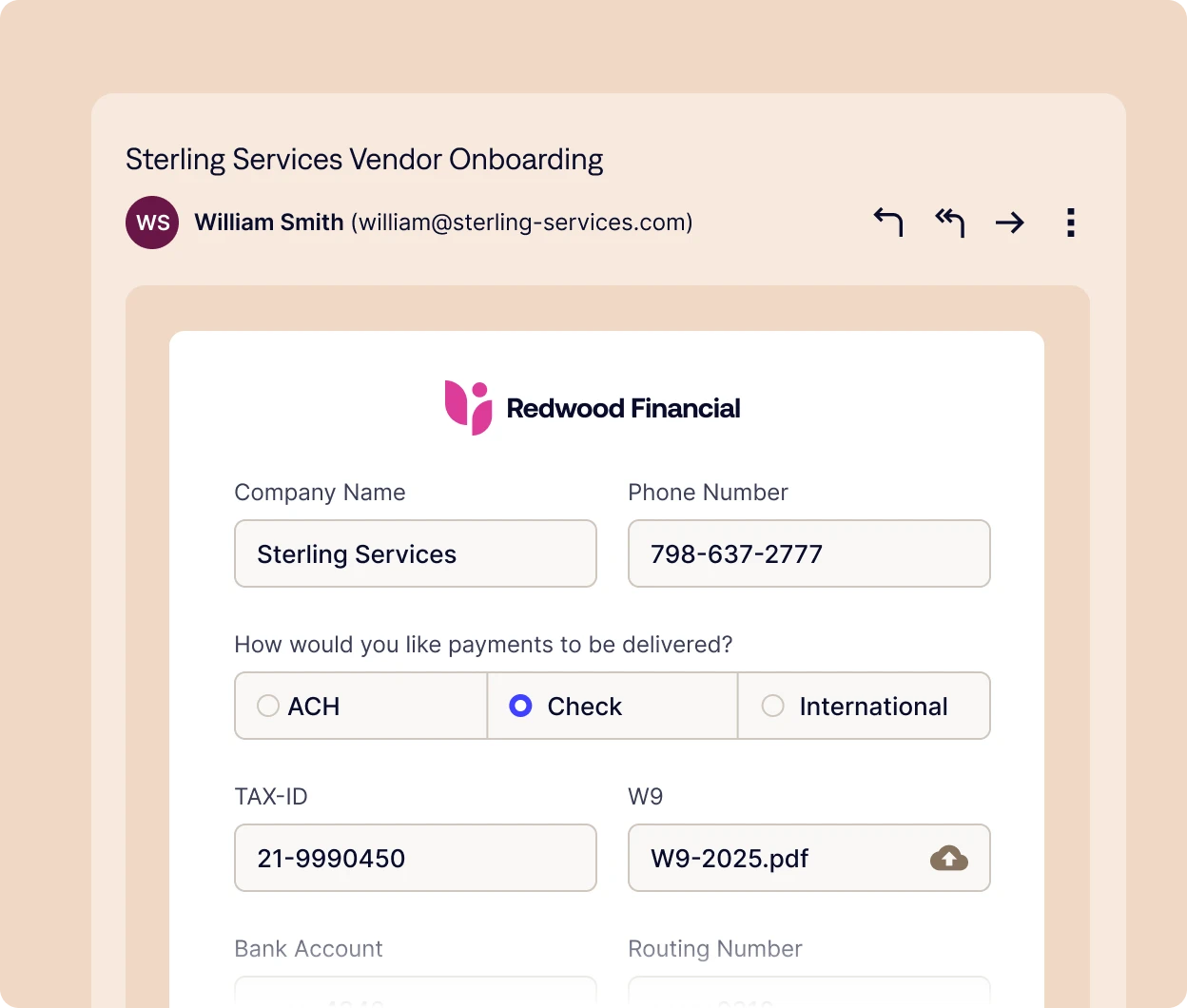1187x1008 pixels.
Task: Click sender name William Smith
Action: click(x=269, y=223)
